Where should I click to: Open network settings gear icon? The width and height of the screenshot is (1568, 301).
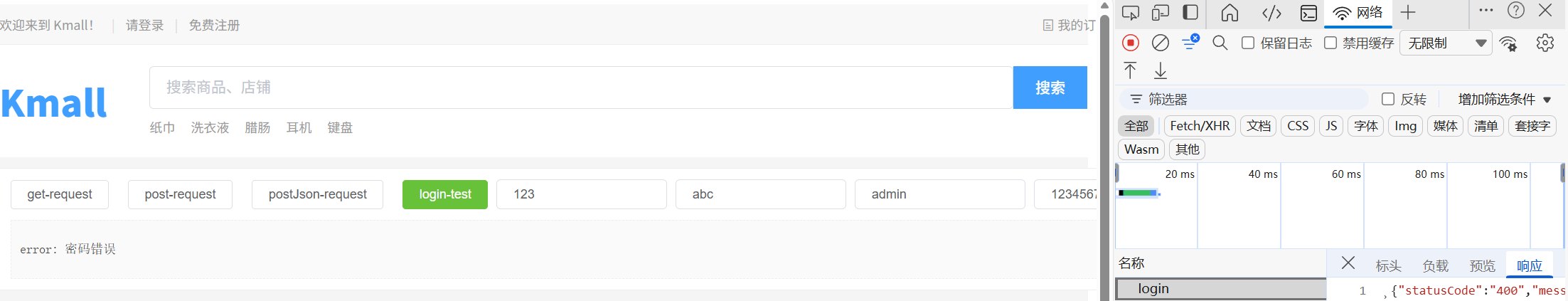tap(1545, 43)
